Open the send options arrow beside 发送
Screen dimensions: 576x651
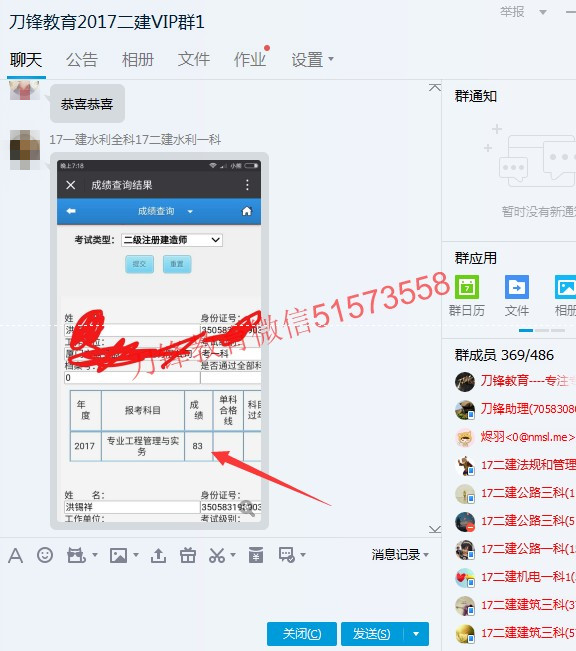click(416, 634)
